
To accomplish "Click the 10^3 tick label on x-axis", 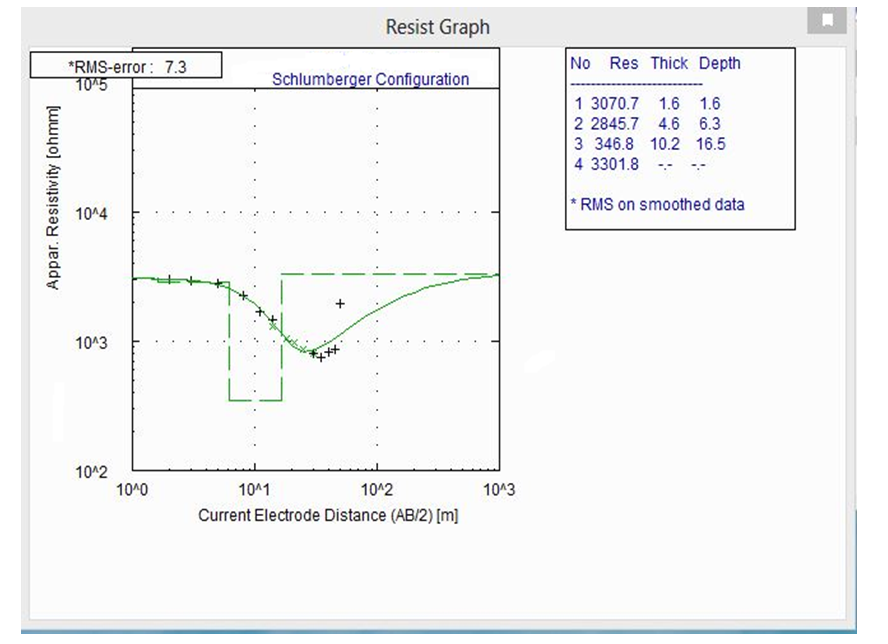I will (497, 486).
